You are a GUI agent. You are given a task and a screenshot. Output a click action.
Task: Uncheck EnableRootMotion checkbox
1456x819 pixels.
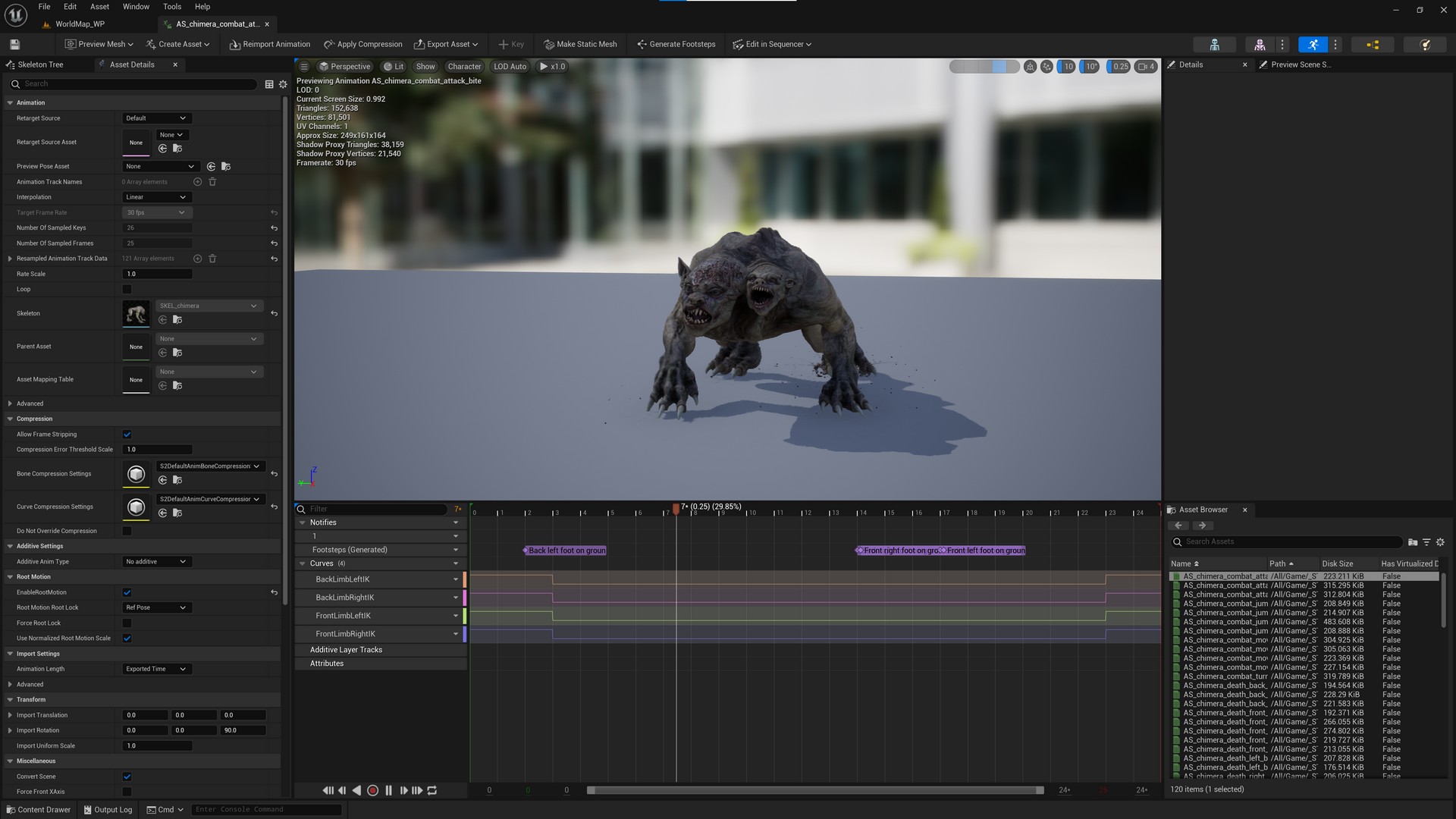(x=127, y=592)
